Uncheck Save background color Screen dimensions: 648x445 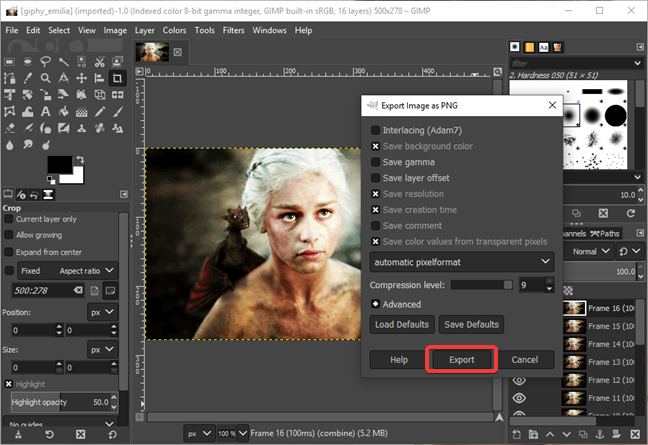(x=375, y=146)
